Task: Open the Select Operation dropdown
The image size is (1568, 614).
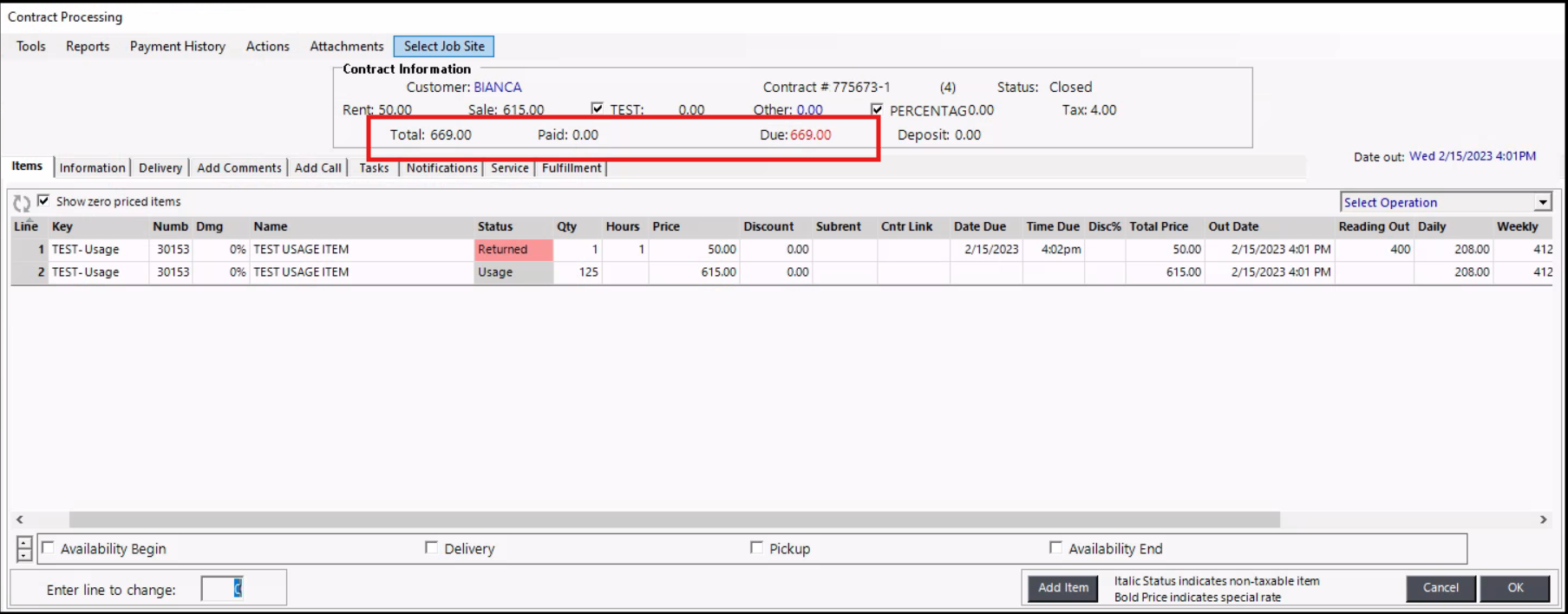Action: click(x=1542, y=203)
